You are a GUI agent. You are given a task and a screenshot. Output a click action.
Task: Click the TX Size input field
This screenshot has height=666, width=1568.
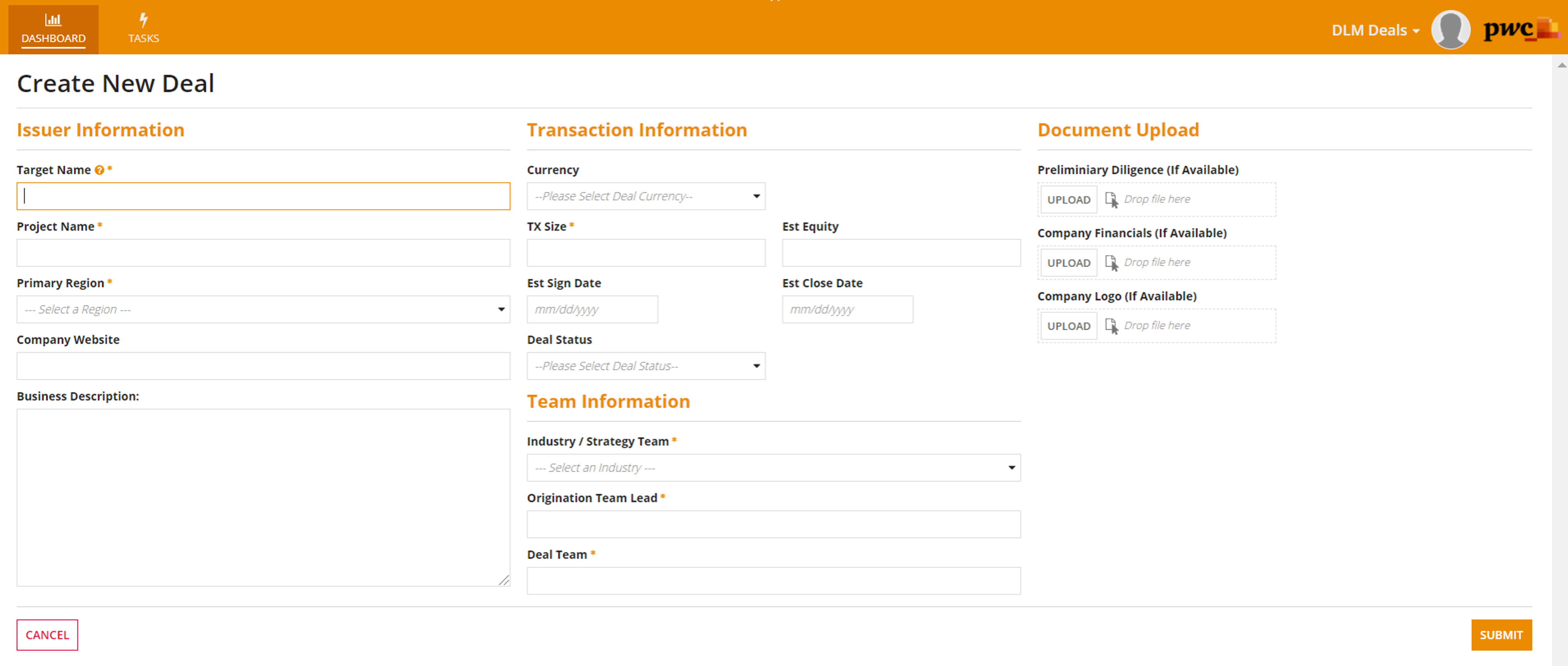click(x=646, y=253)
